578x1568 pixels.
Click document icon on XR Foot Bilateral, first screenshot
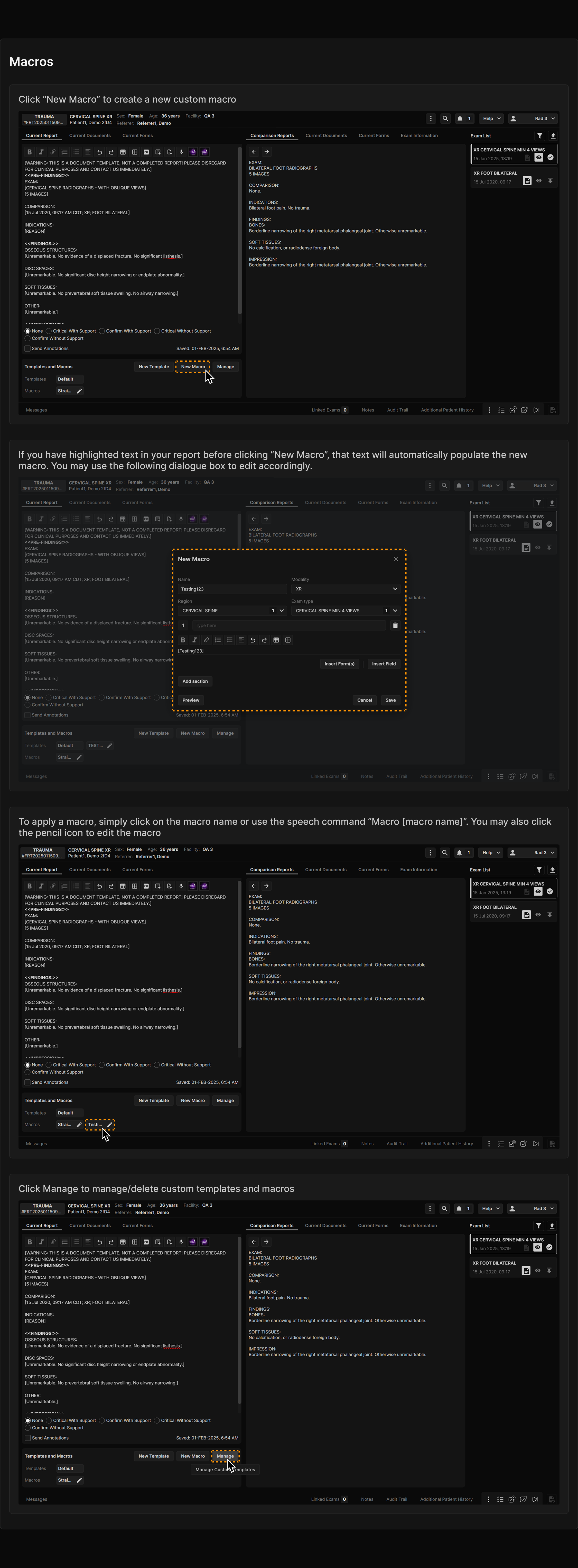pos(527,181)
